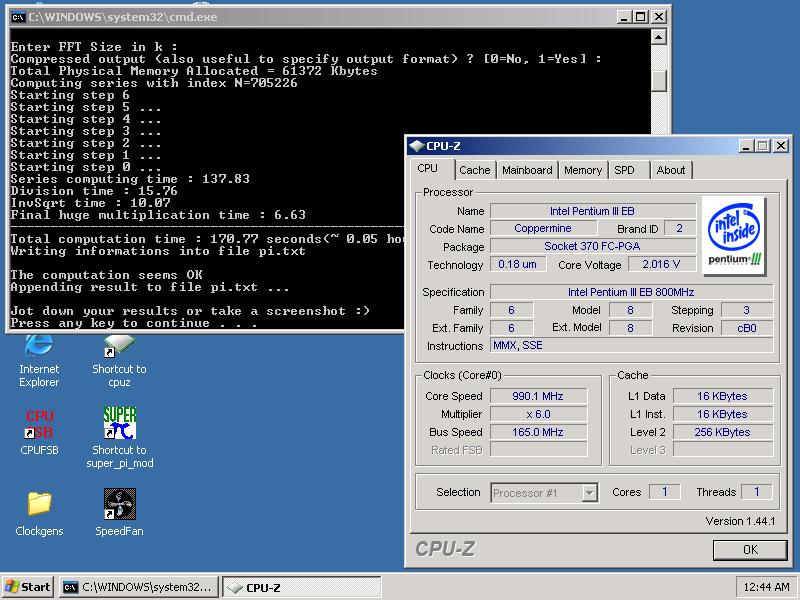Close the CPU-Z window

pyautogui.click(x=781, y=146)
